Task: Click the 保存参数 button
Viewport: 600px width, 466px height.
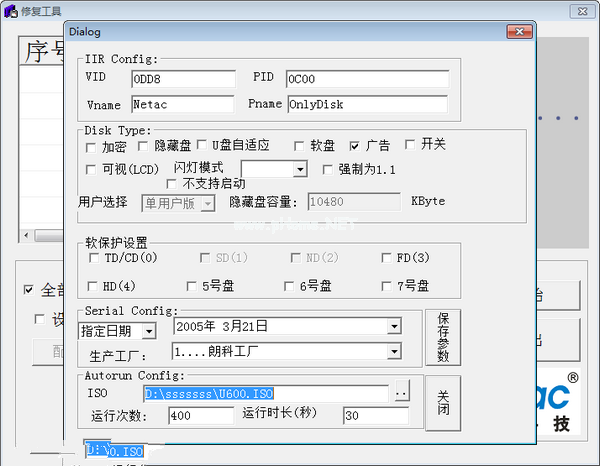Action: [x=443, y=337]
